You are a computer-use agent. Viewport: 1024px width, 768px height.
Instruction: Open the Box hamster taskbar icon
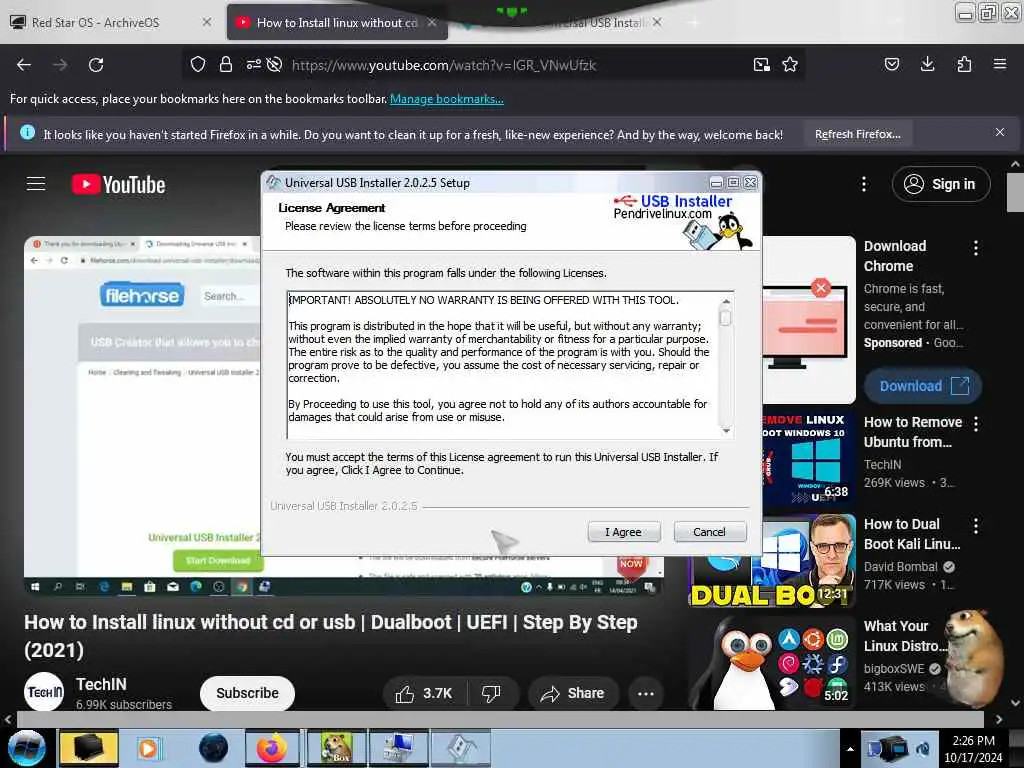point(336,748)
